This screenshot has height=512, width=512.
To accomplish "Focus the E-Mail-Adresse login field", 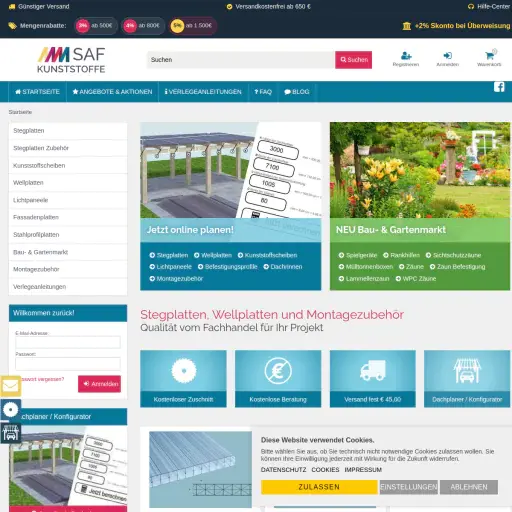I will point(68,342).
